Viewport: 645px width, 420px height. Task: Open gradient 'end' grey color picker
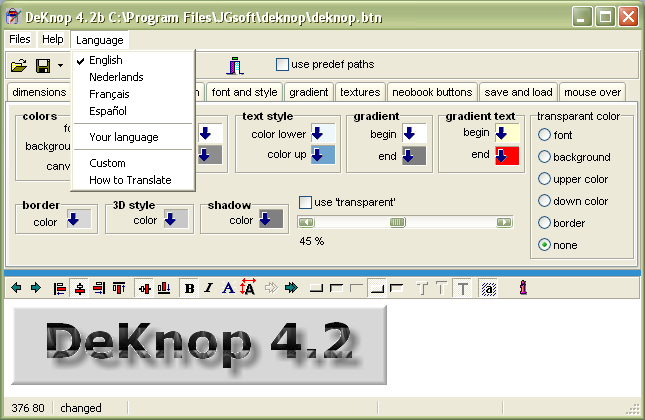pyautogui.click(x=414, y=156)
